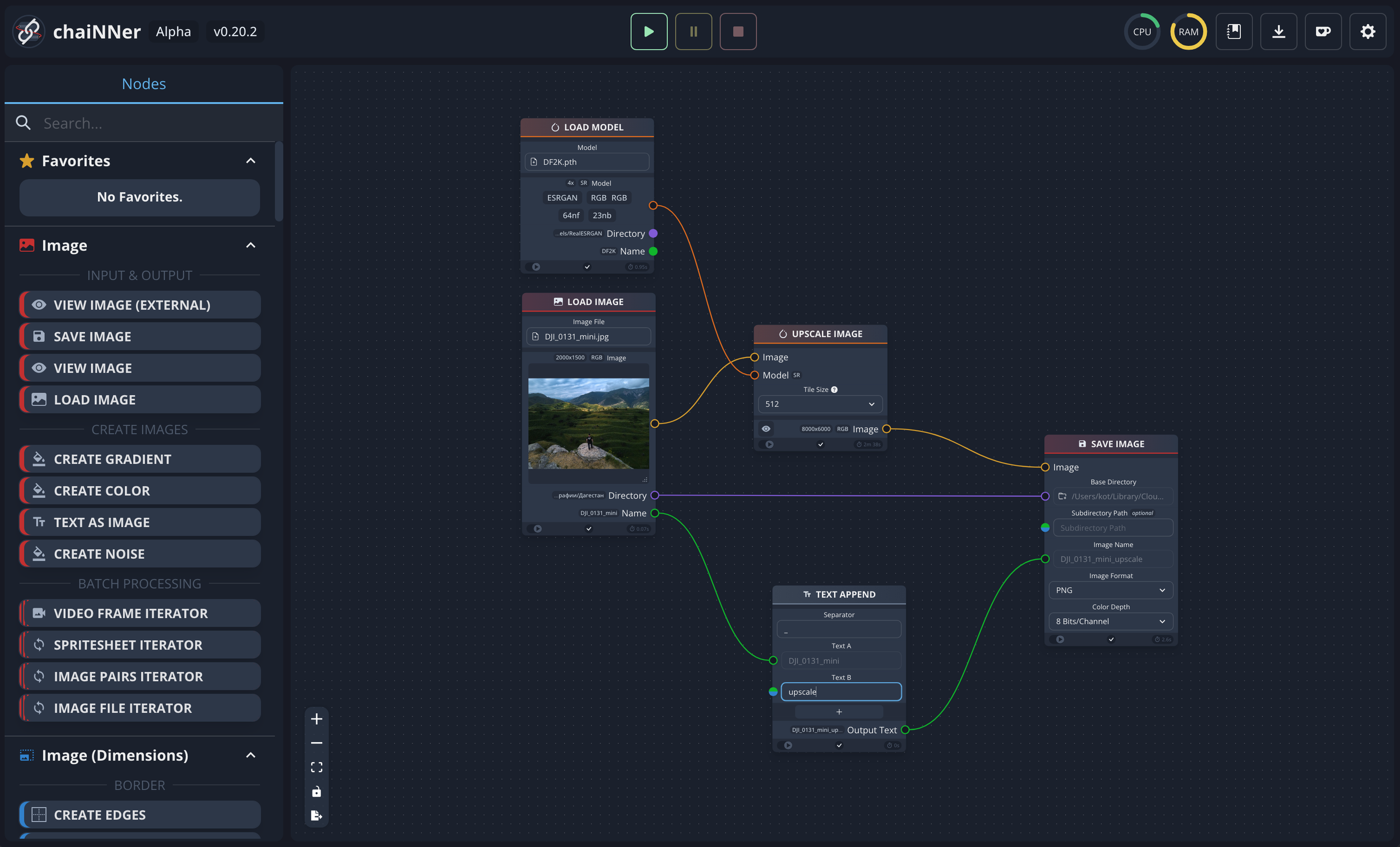Screen dimensions: 1400x847
Task: Click the RAM usage ring indicator
Action: (1188, 32)
